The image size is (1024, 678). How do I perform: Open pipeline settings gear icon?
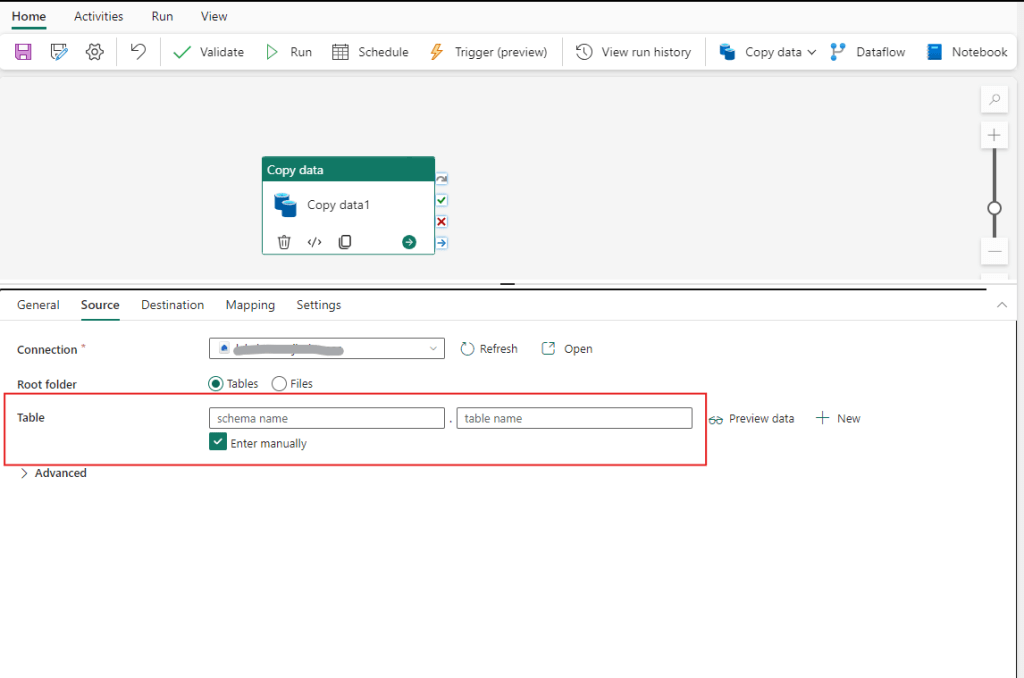[95, 52]
